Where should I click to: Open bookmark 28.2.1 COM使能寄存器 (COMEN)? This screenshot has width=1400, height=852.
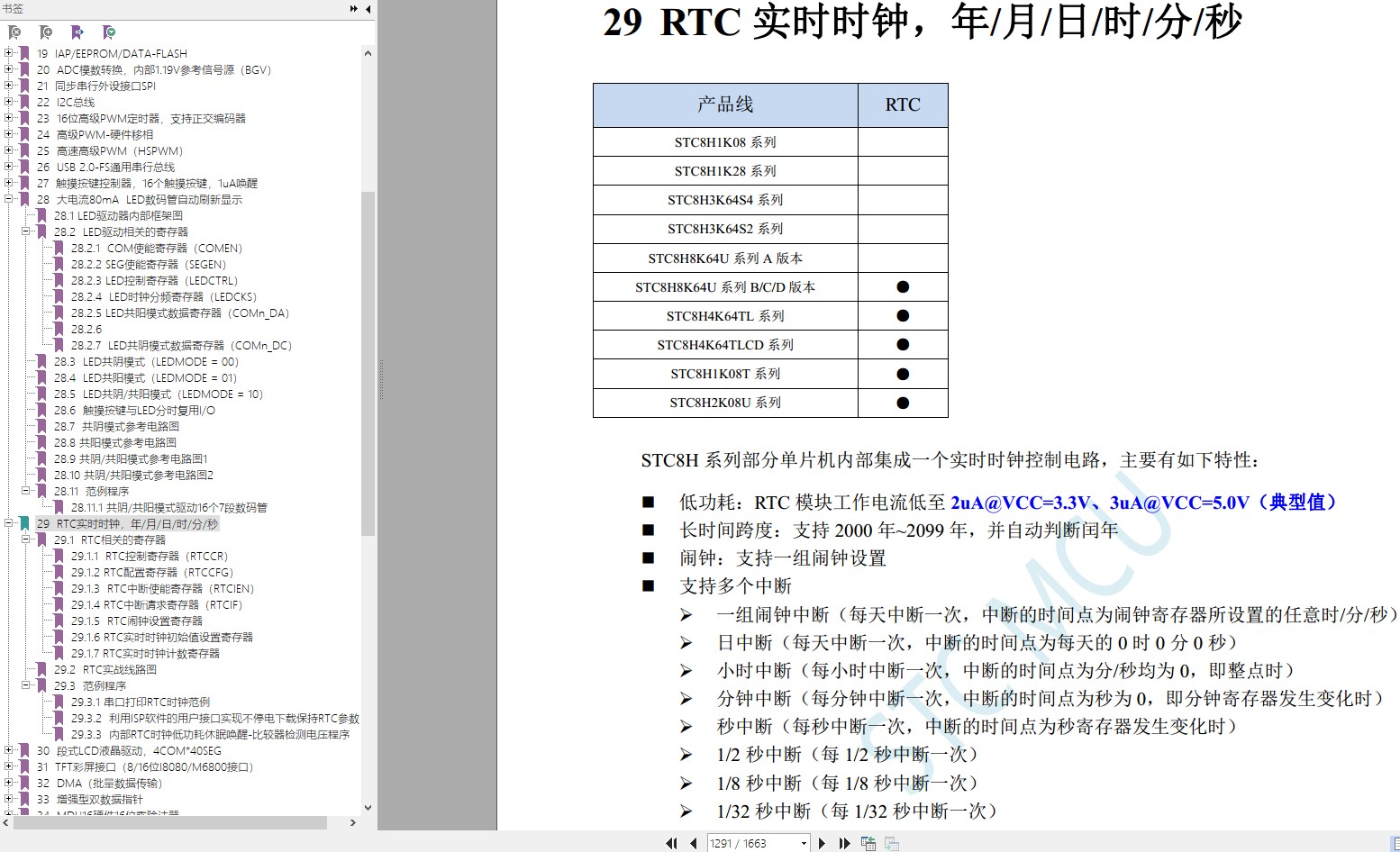(157, 248)
